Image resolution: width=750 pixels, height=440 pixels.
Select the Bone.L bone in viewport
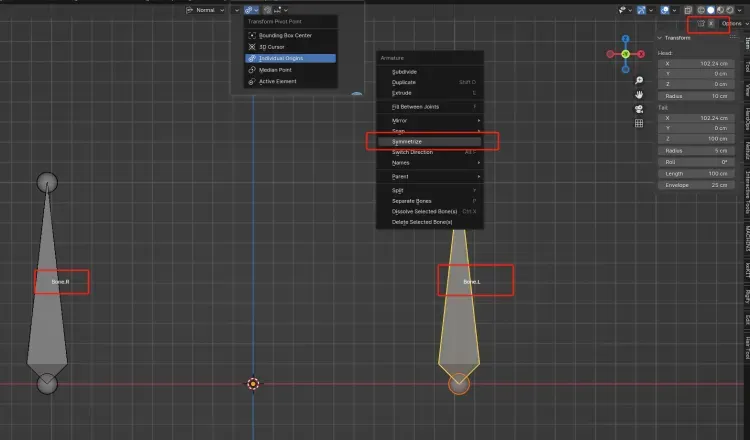(459, 306)
